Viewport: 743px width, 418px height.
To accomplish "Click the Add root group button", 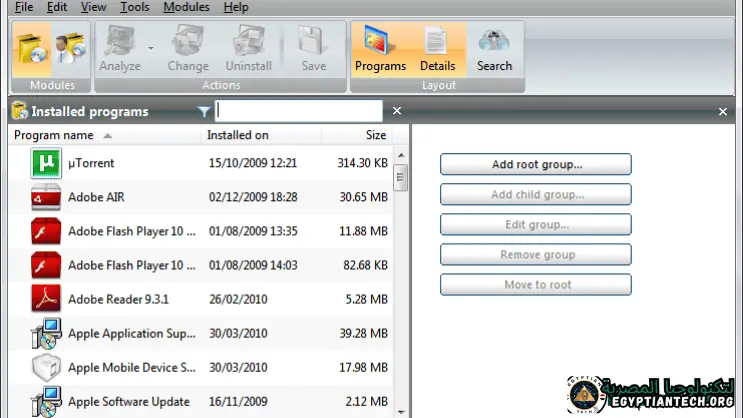I will pyautogui.click(x=536, y=164).
